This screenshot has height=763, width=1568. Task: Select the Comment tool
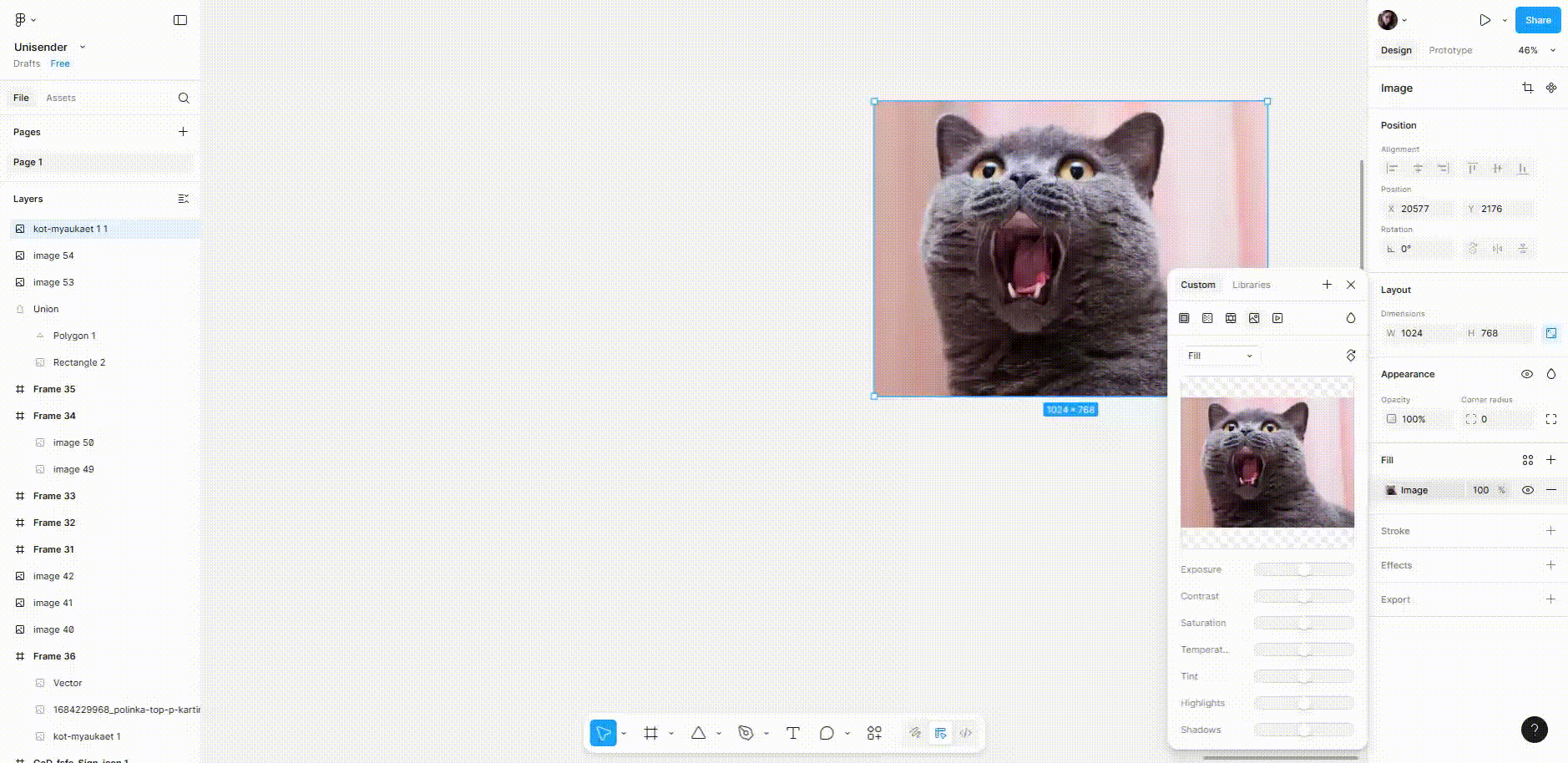(827, 733)
